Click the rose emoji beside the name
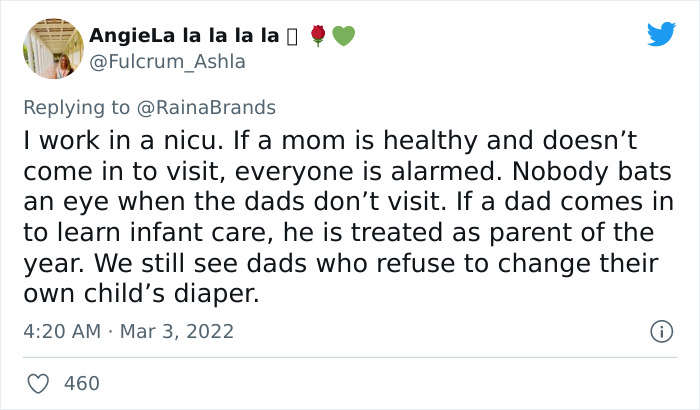This screenshot has width=700, height=410. (x=318, y=36)
